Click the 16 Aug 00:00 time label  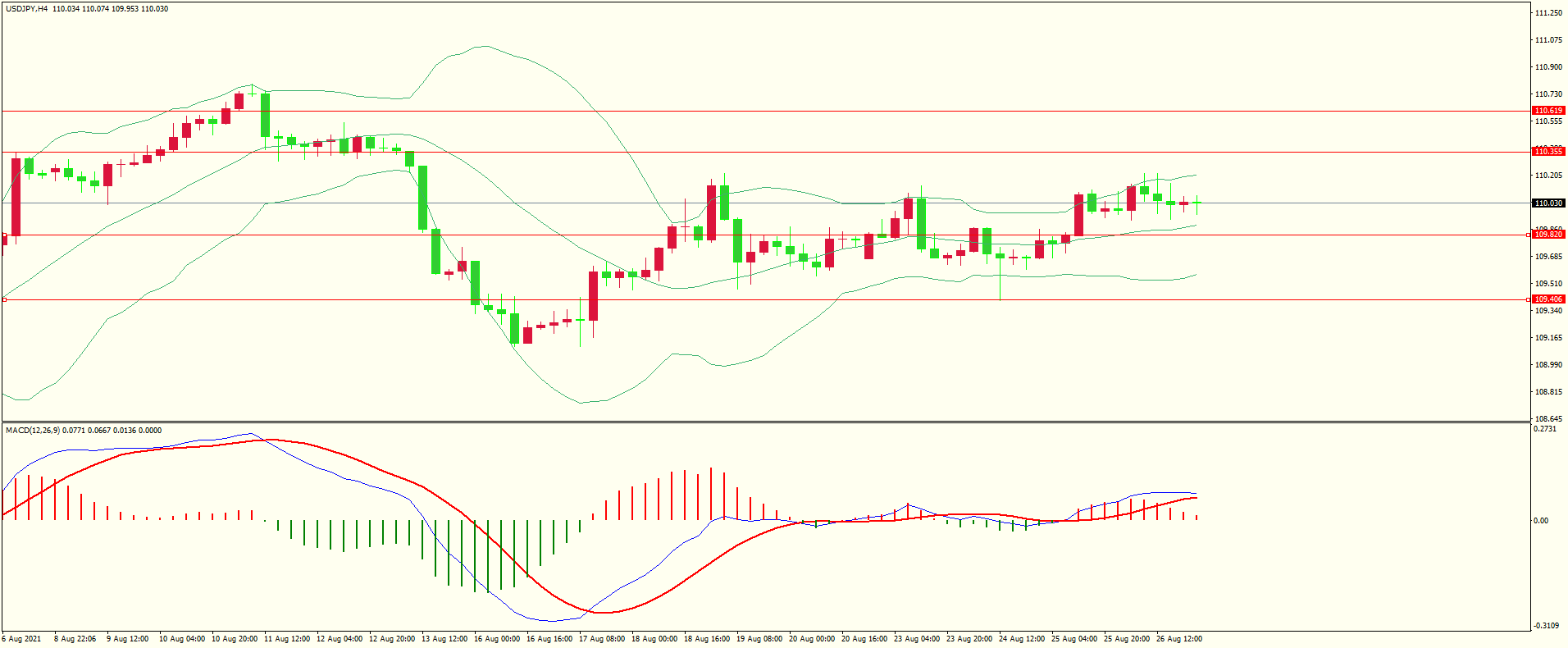click(497, 639)
